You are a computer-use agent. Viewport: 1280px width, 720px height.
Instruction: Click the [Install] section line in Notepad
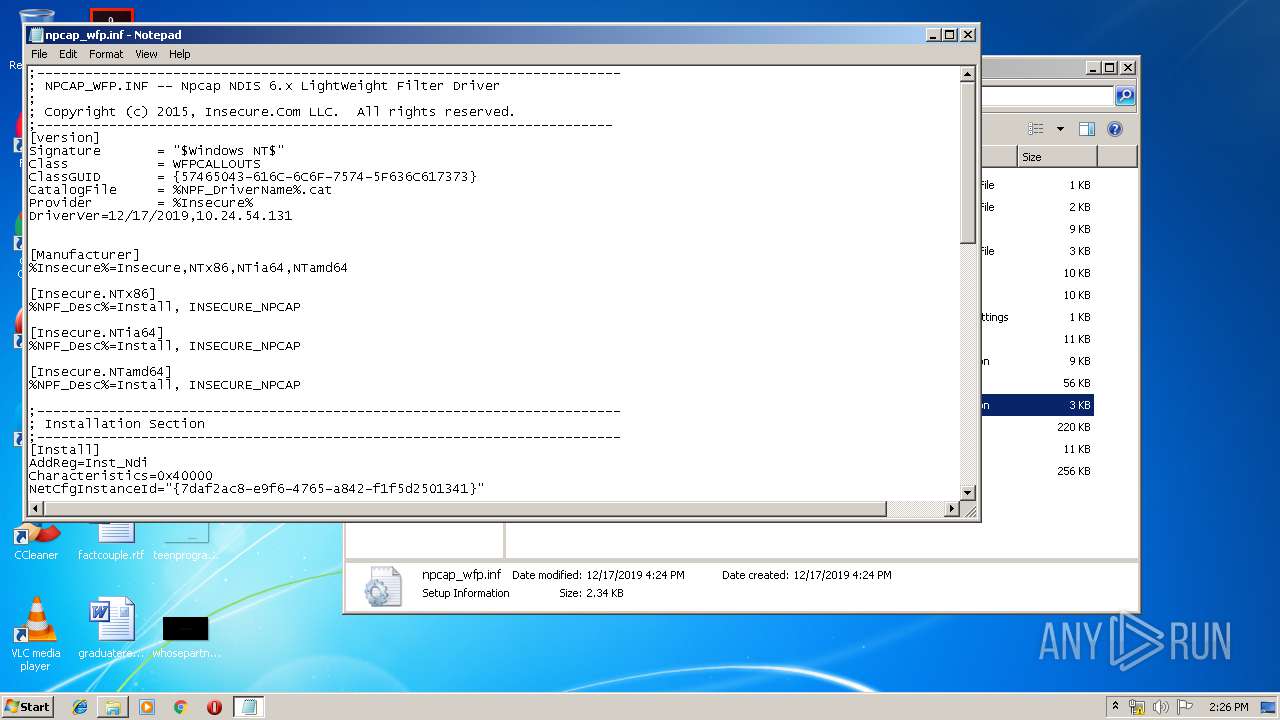pos(65,450)
